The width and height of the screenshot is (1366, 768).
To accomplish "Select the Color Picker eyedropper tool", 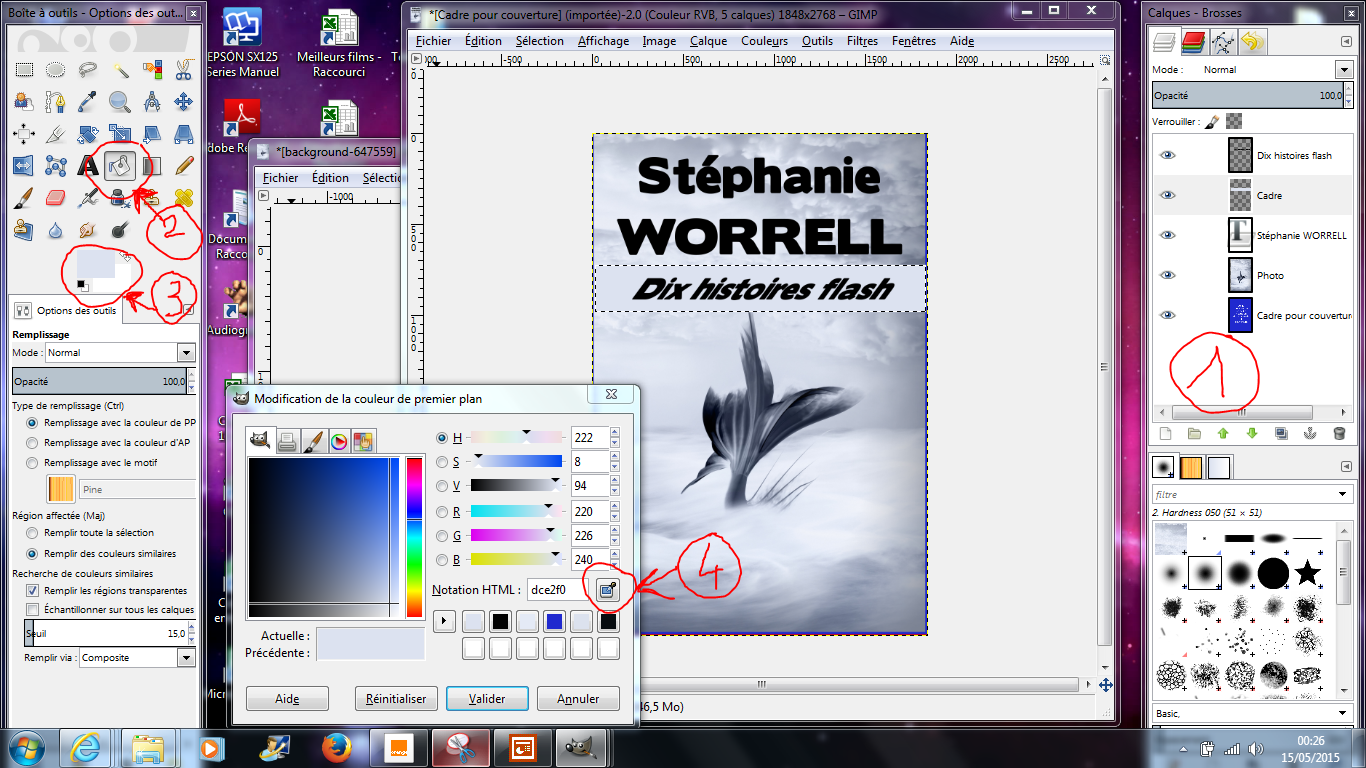I will [x=88, y=102].
